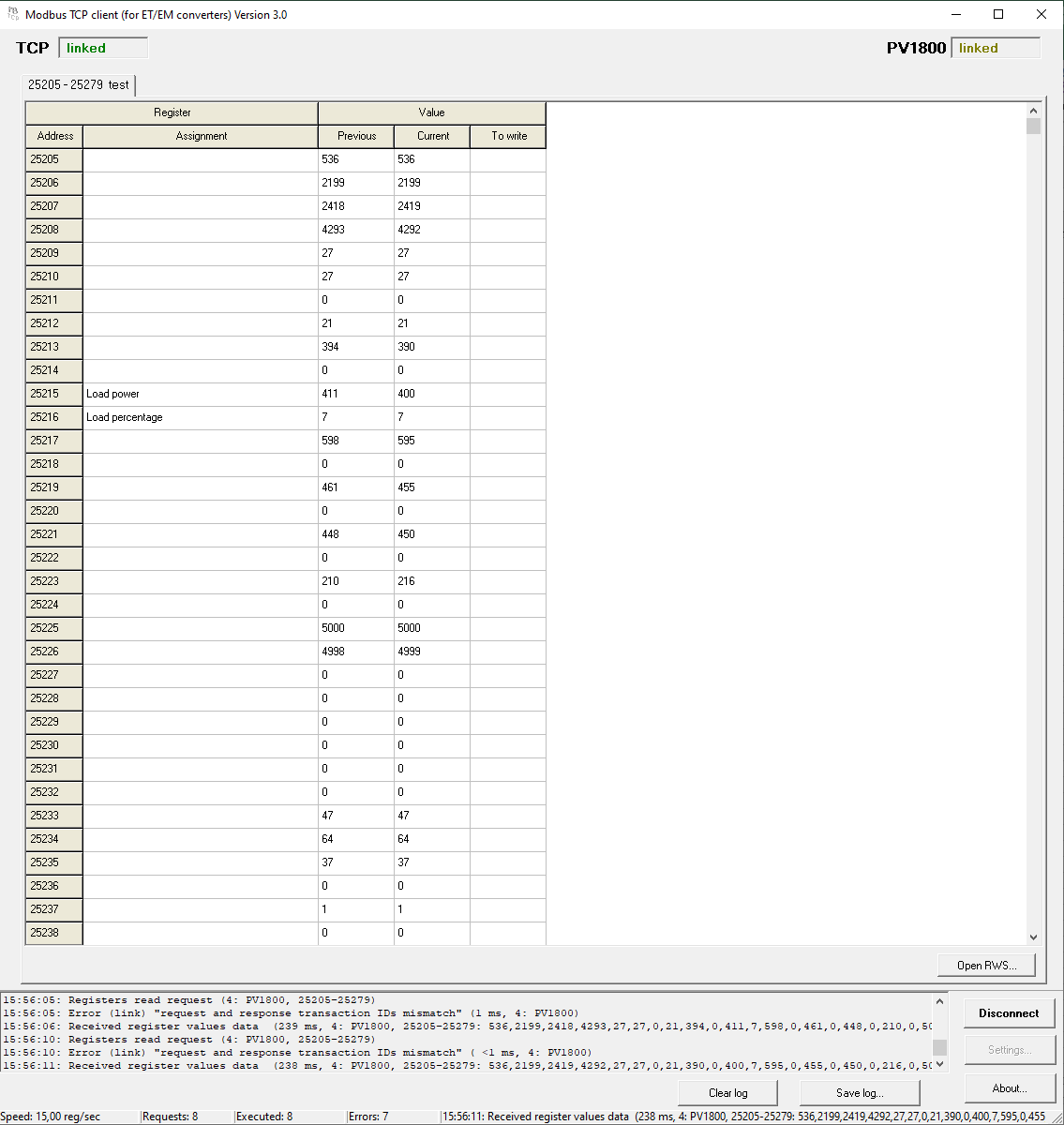Select address row 25205
1064x1125 pixels.
tap(54, 159)
